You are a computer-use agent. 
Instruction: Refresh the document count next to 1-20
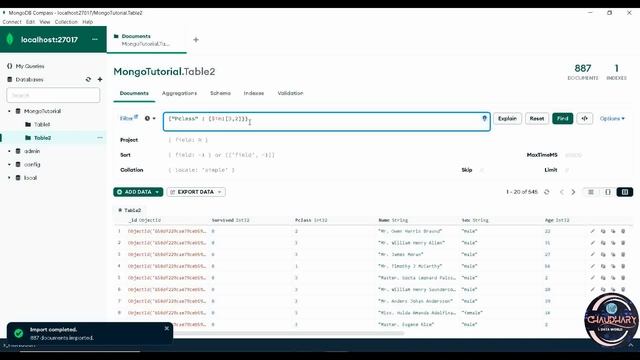coord(547,192)
